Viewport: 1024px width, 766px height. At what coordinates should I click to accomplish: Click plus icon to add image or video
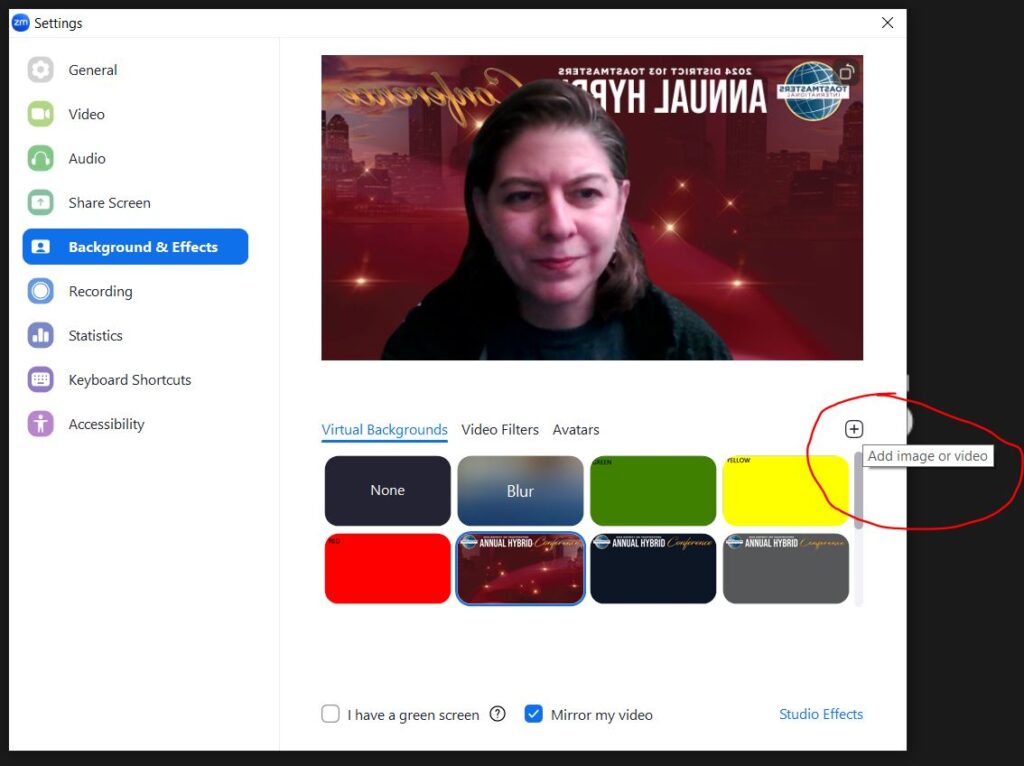pyautogui.click(x=853, y=429)
